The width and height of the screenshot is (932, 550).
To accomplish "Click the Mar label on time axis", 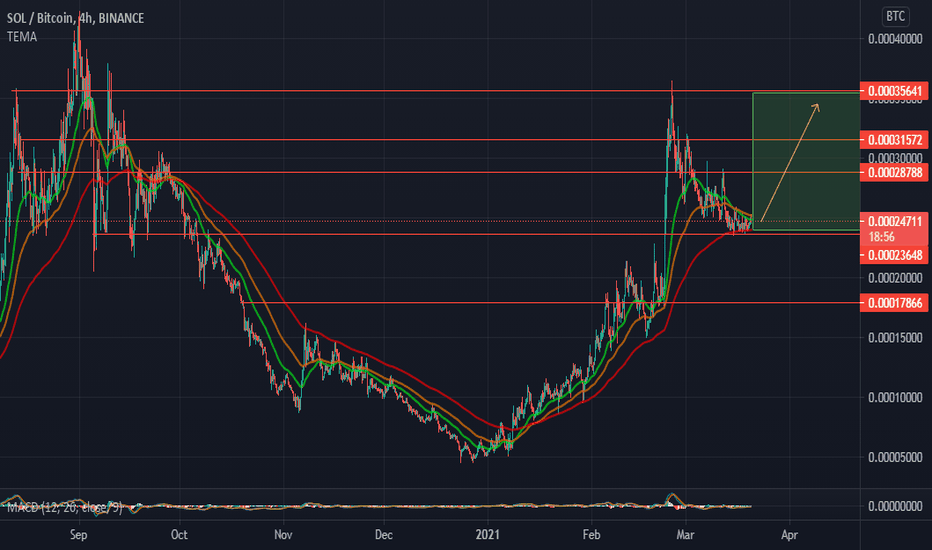I will click(685, 535).
